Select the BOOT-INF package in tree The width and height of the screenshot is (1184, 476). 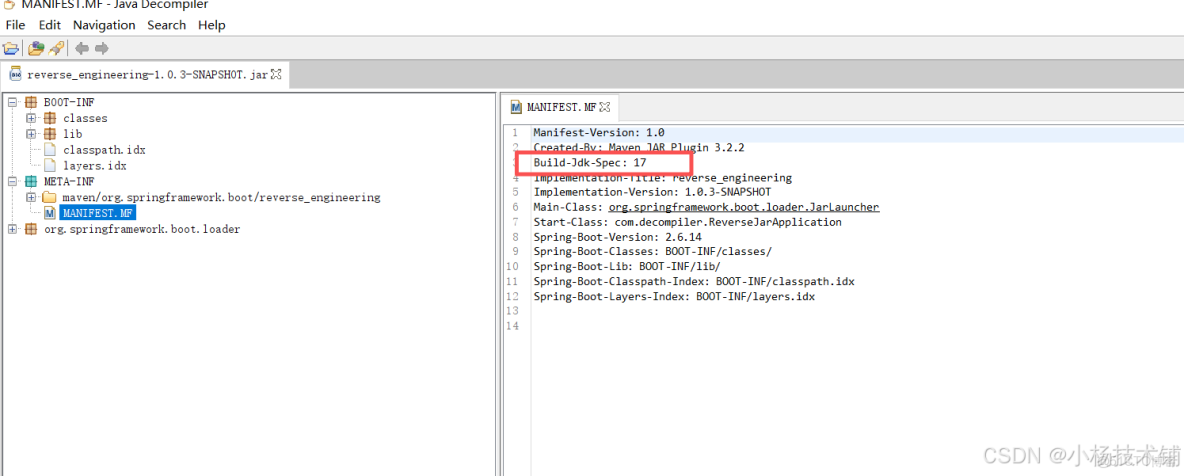tap(69, 102)
